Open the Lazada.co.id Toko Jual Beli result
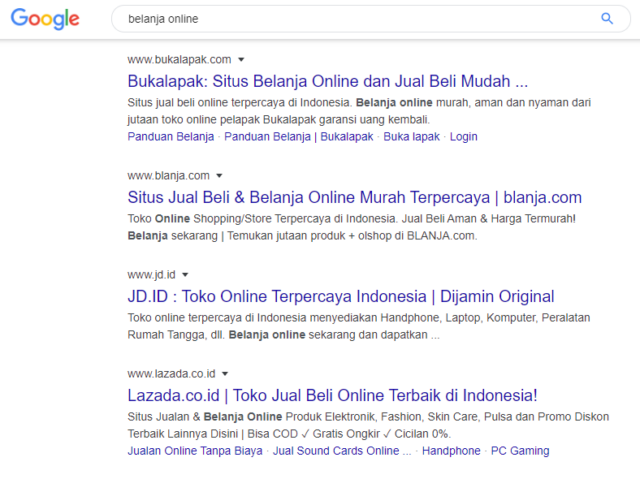This screenshot has width=640, height=479. [x=333, y=395]
